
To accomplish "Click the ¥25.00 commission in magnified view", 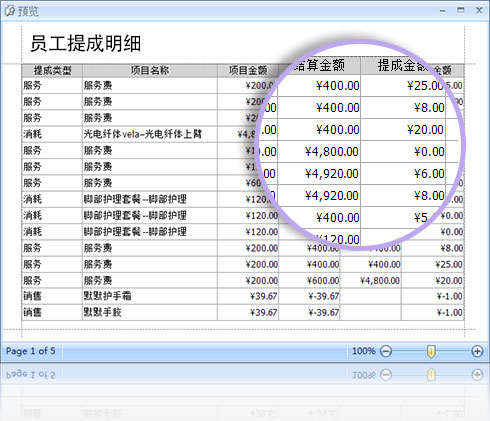I will (x=425, y=86).
